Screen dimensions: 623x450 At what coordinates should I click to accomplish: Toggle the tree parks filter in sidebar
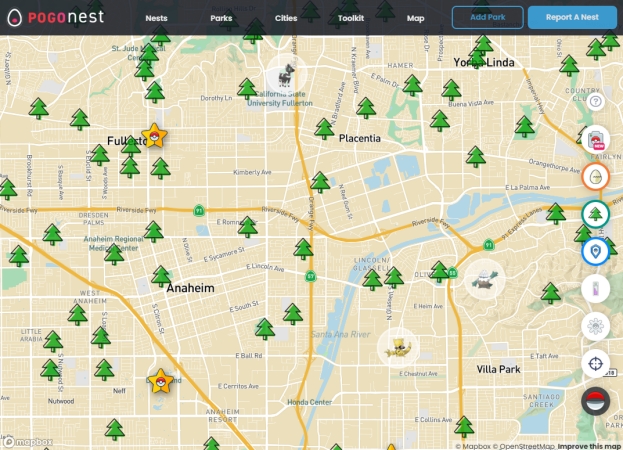tap(595, 214)
